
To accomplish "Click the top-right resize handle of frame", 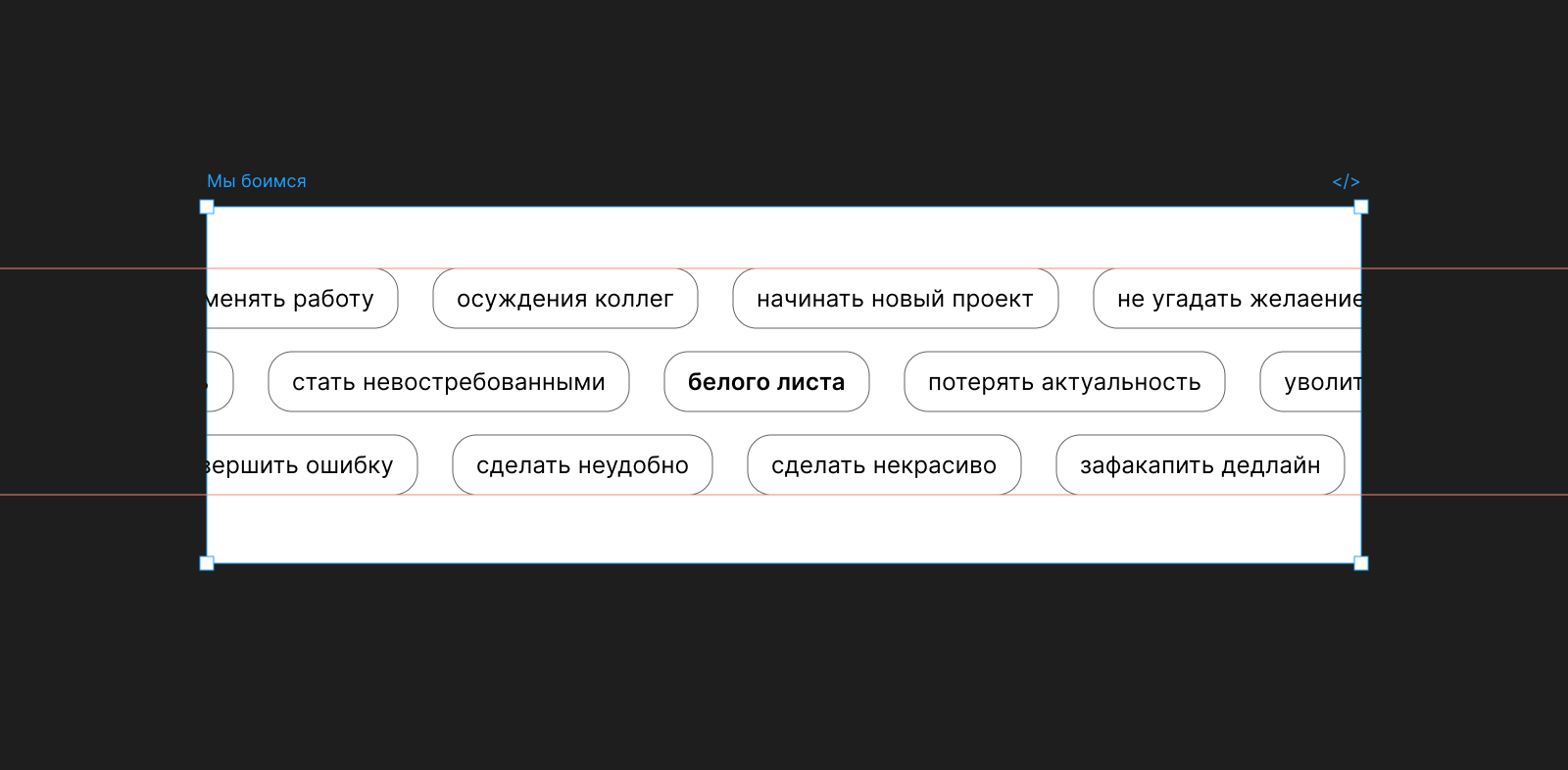I will pyautogui.click(x=1361, y=207).
